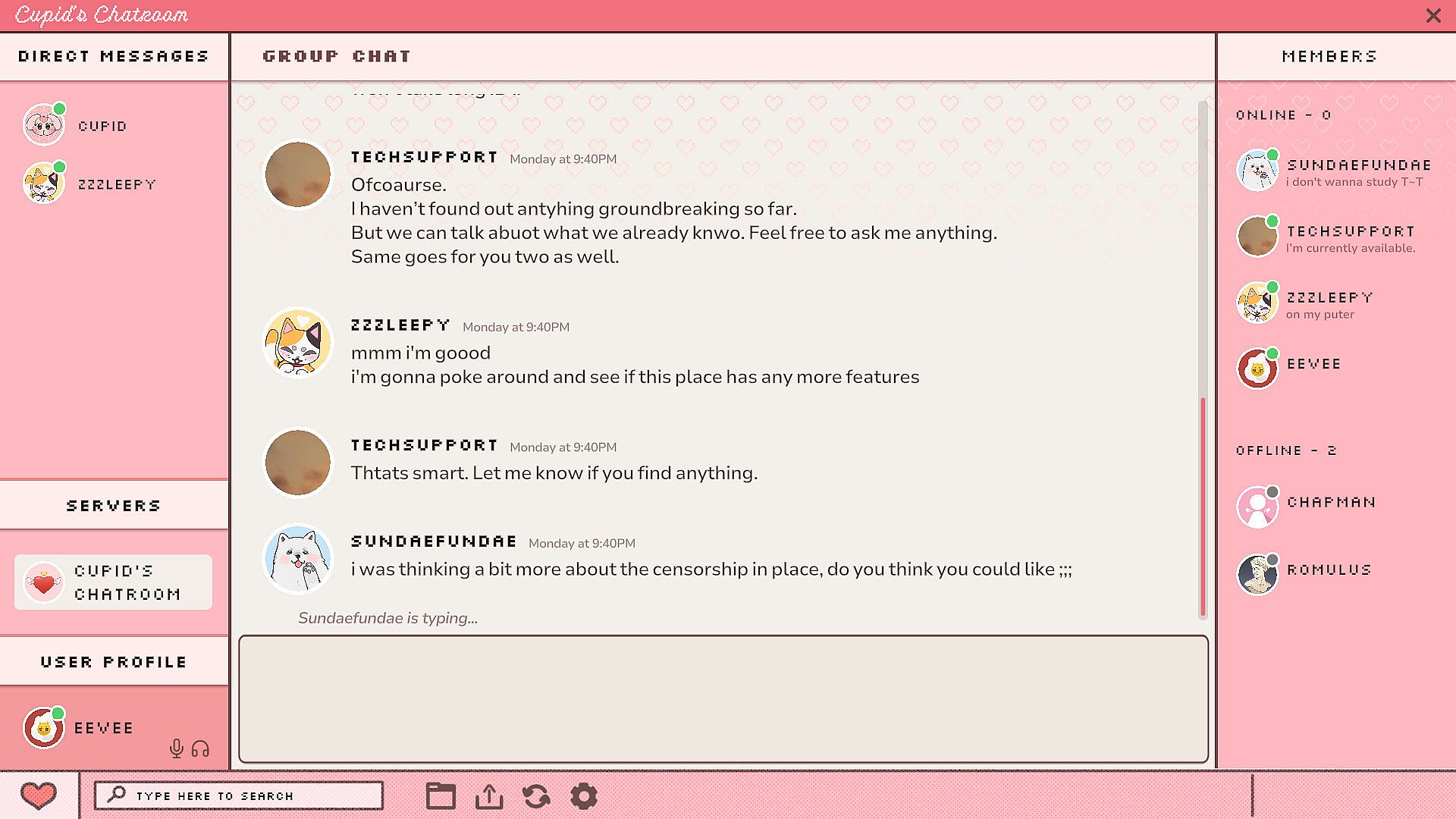Click Romulus avatar in offline list
The width and height of the screenshot is (1456, 819).
coord(1257,574)
